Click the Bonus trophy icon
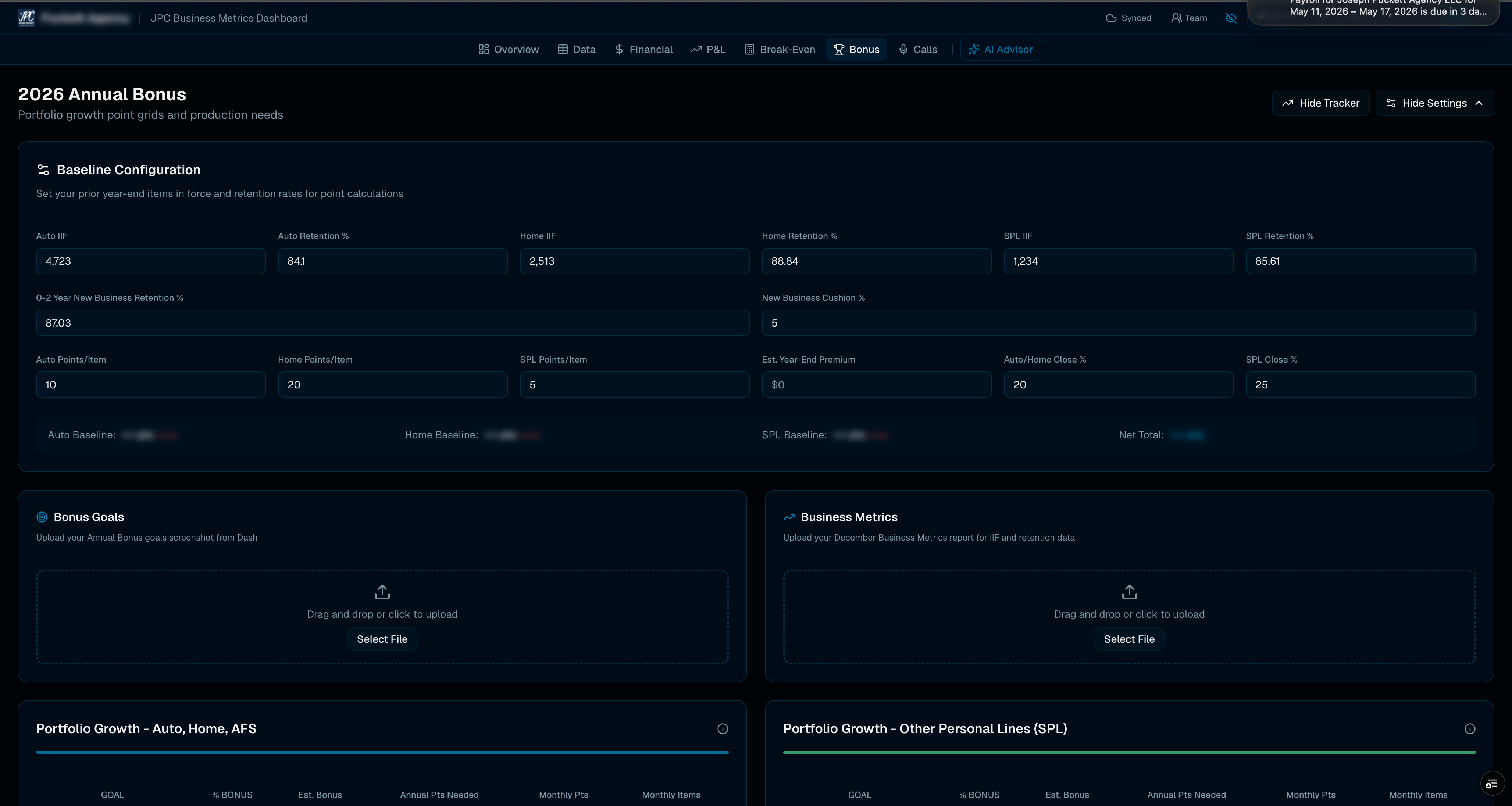 point(839,49)
